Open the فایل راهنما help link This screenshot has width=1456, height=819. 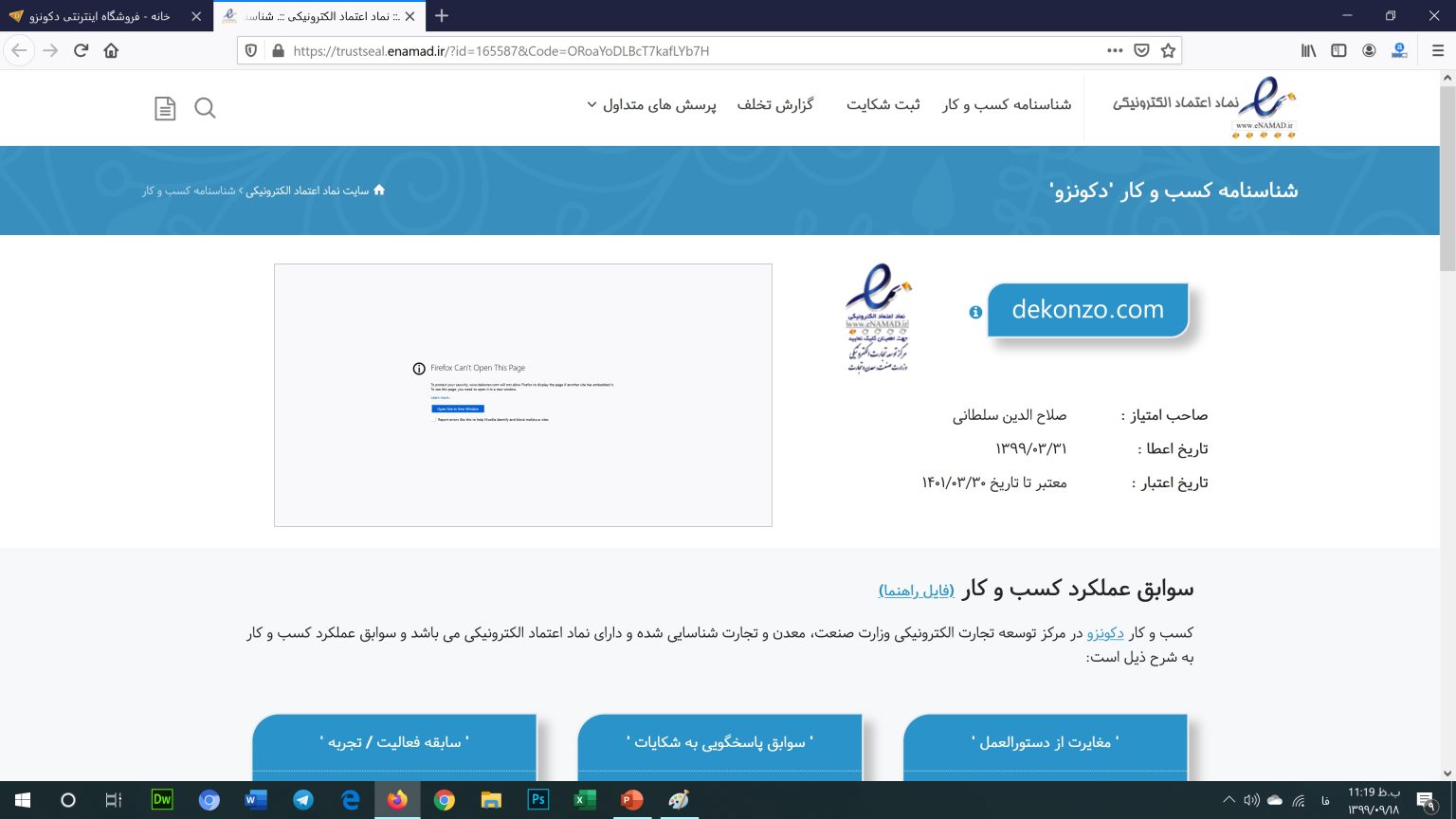click(917, 591)
